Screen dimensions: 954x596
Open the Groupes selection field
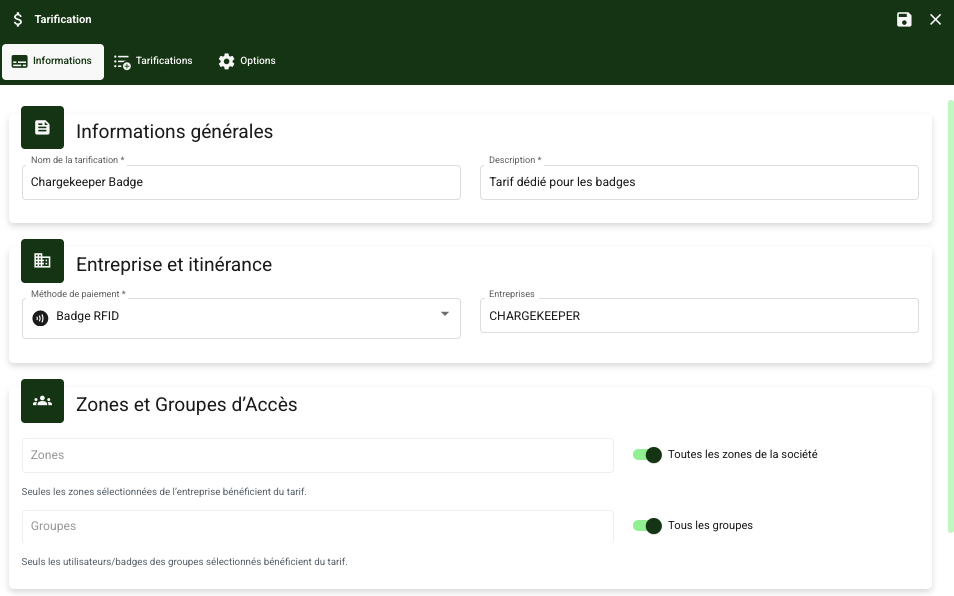(317, 526)
